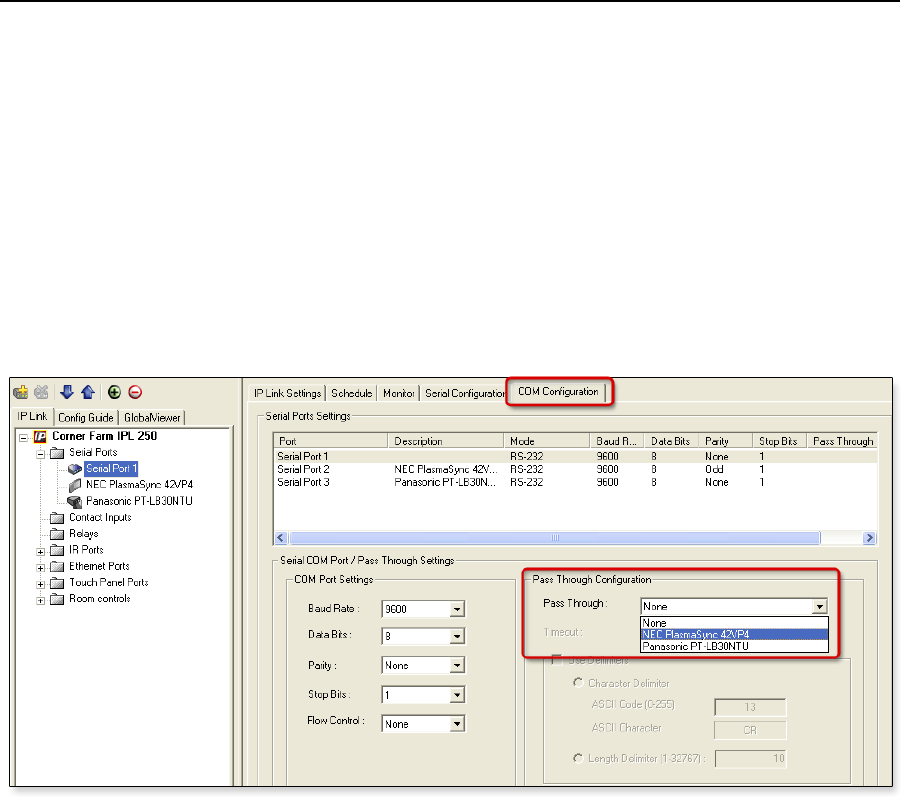Select the Length Delimiter radio button
This screenshot has height=797, width=901.
[x=578, y=759]
